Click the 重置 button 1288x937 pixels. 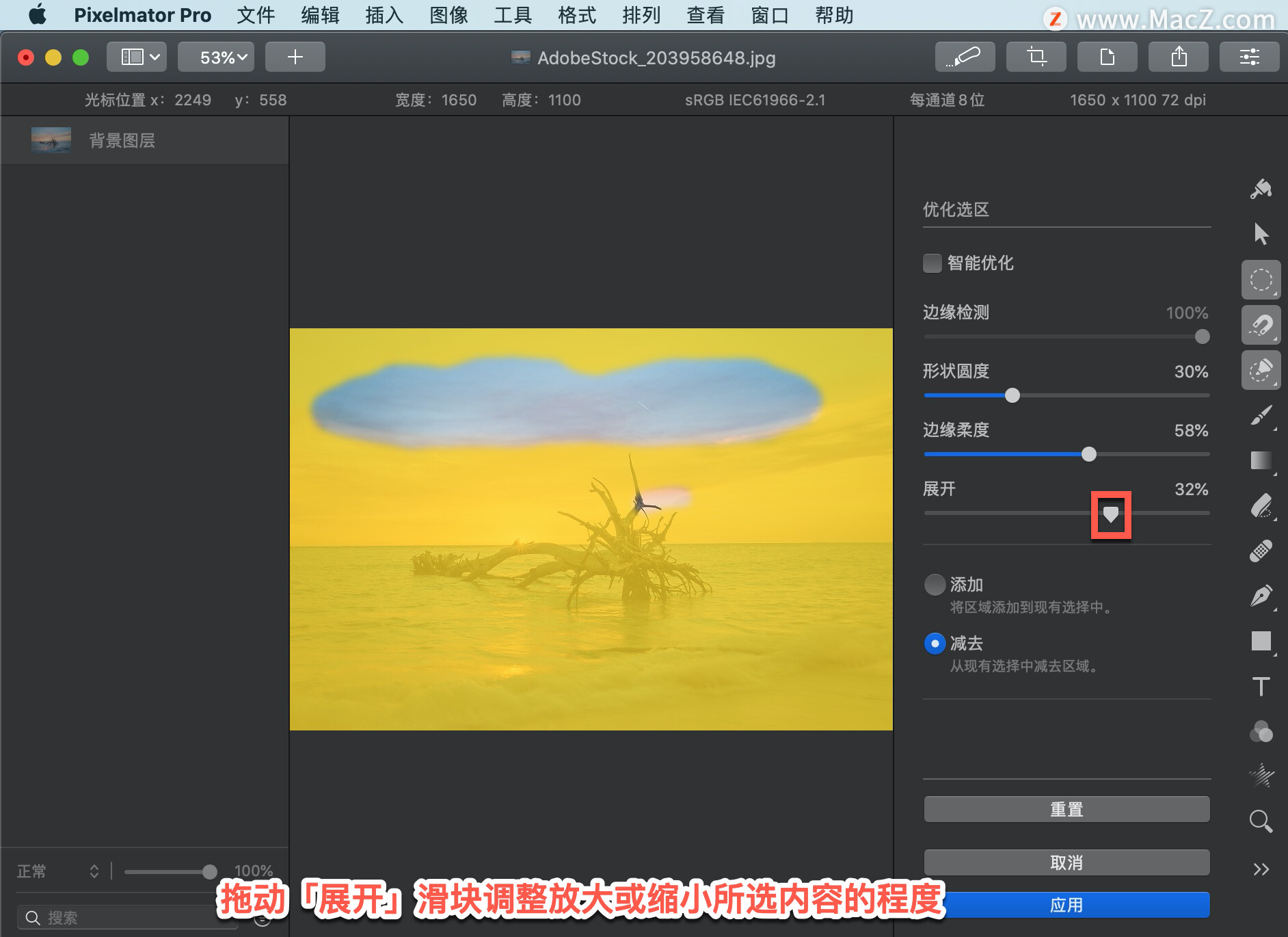1066,809
